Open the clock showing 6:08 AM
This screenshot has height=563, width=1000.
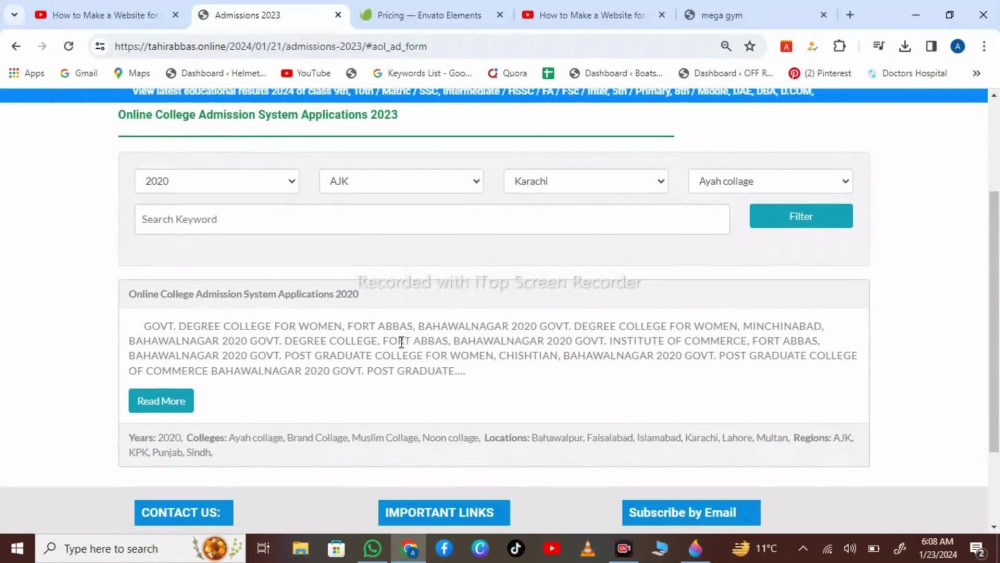click(x=938, y=548)
